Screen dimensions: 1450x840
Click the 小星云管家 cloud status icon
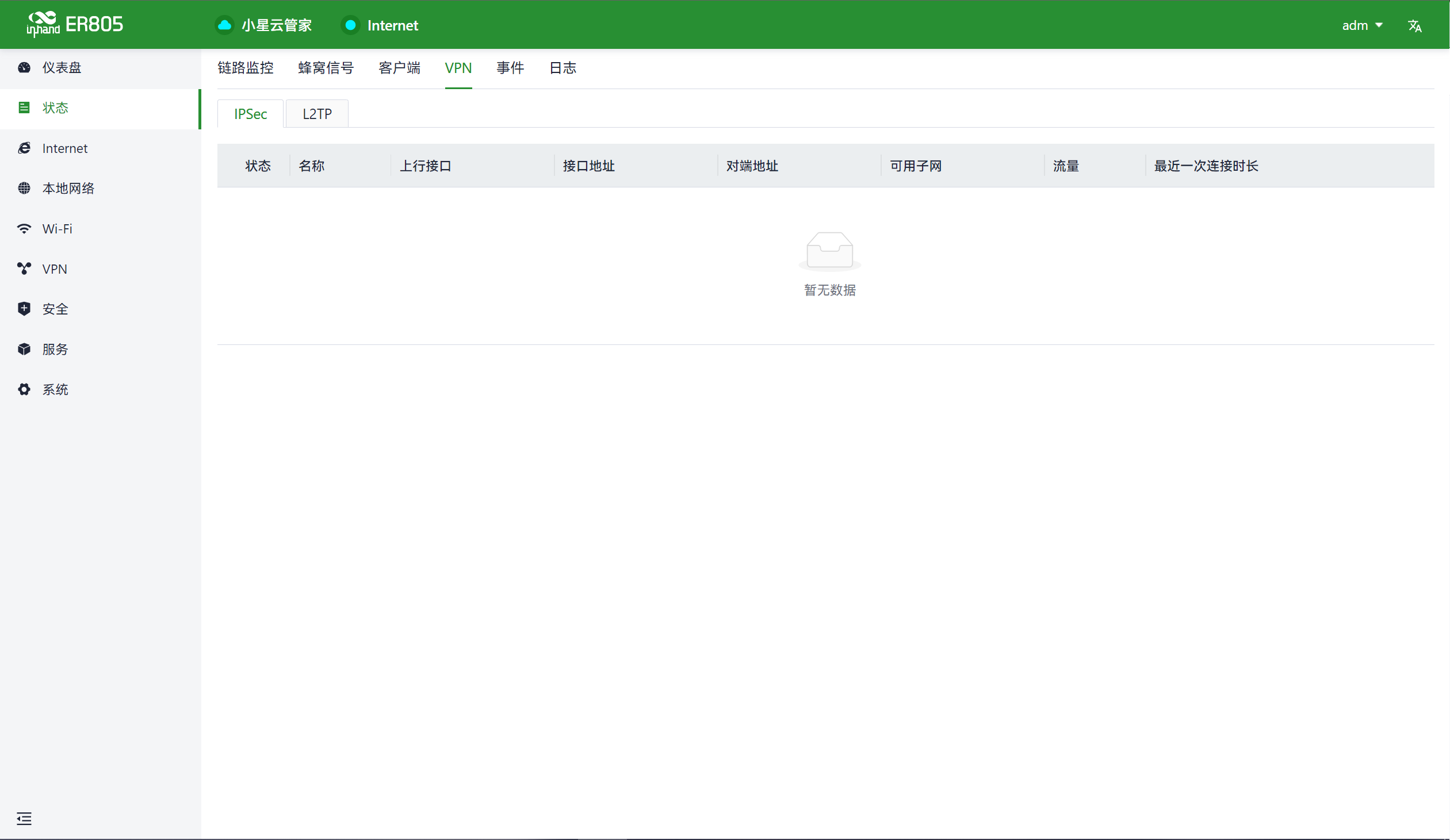pyautogui.click(x=225, y=25)
